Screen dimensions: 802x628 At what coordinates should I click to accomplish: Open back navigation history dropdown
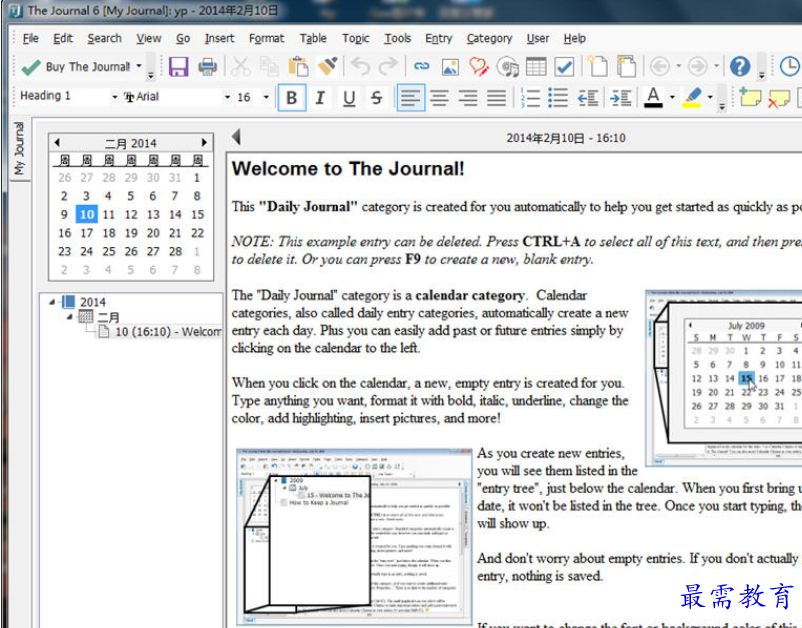[x=679, y=66]
